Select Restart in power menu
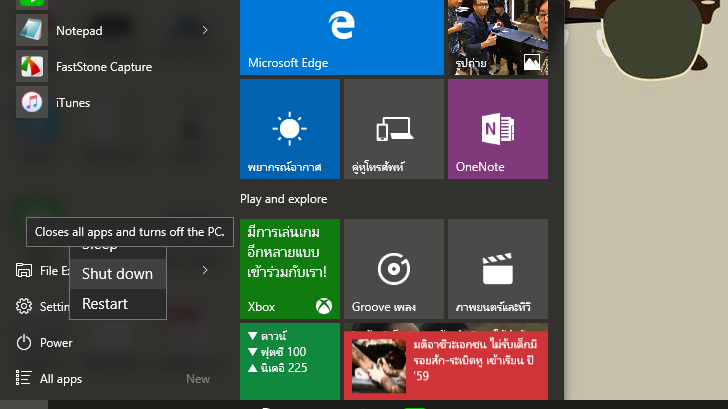 click(118, 304)
